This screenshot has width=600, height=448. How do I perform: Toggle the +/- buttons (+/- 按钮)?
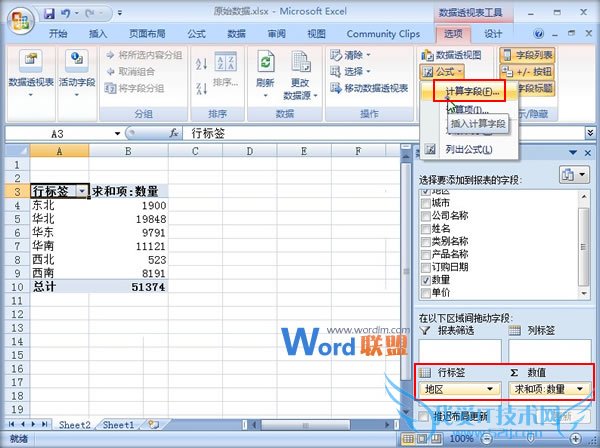527,72
